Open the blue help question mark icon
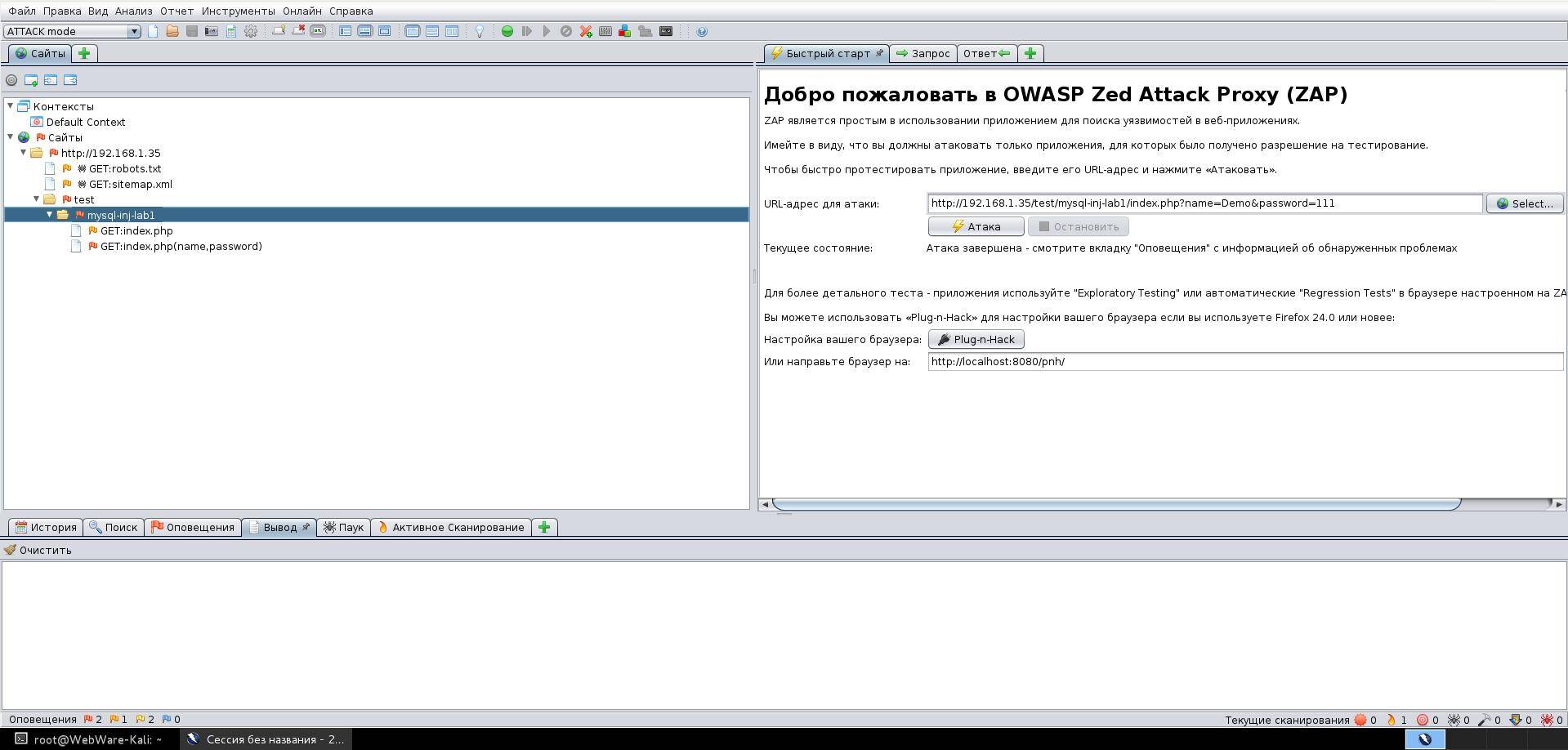 pyautogui.click(x=702, y=31)
